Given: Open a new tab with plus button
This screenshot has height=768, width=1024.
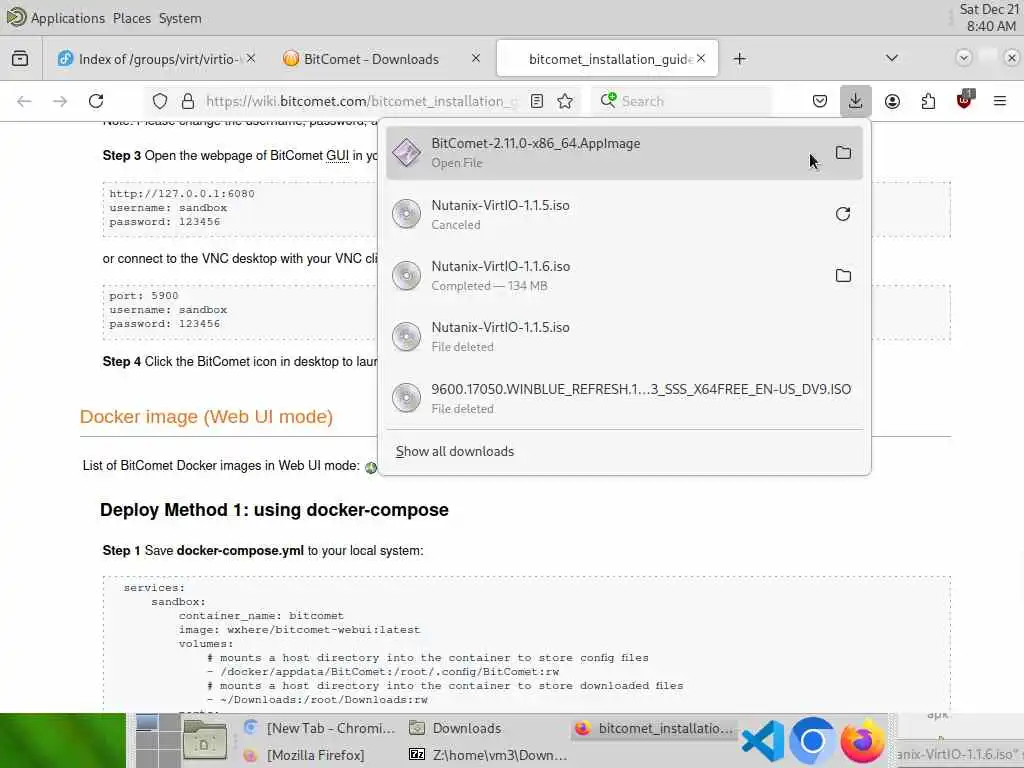Looking at the screenshot, I should 739,59.
